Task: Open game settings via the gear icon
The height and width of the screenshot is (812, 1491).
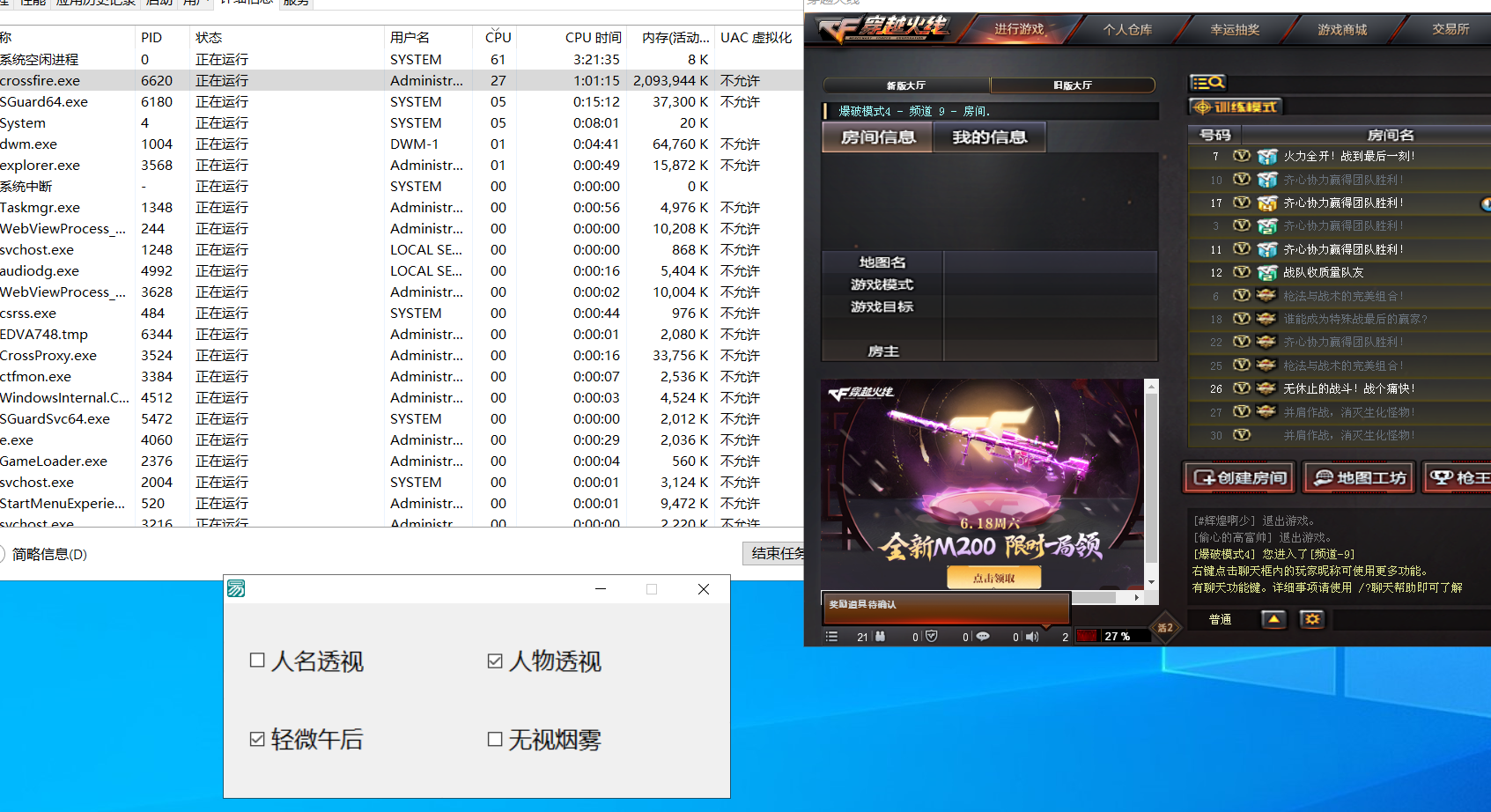Action: coord(1311,619)
